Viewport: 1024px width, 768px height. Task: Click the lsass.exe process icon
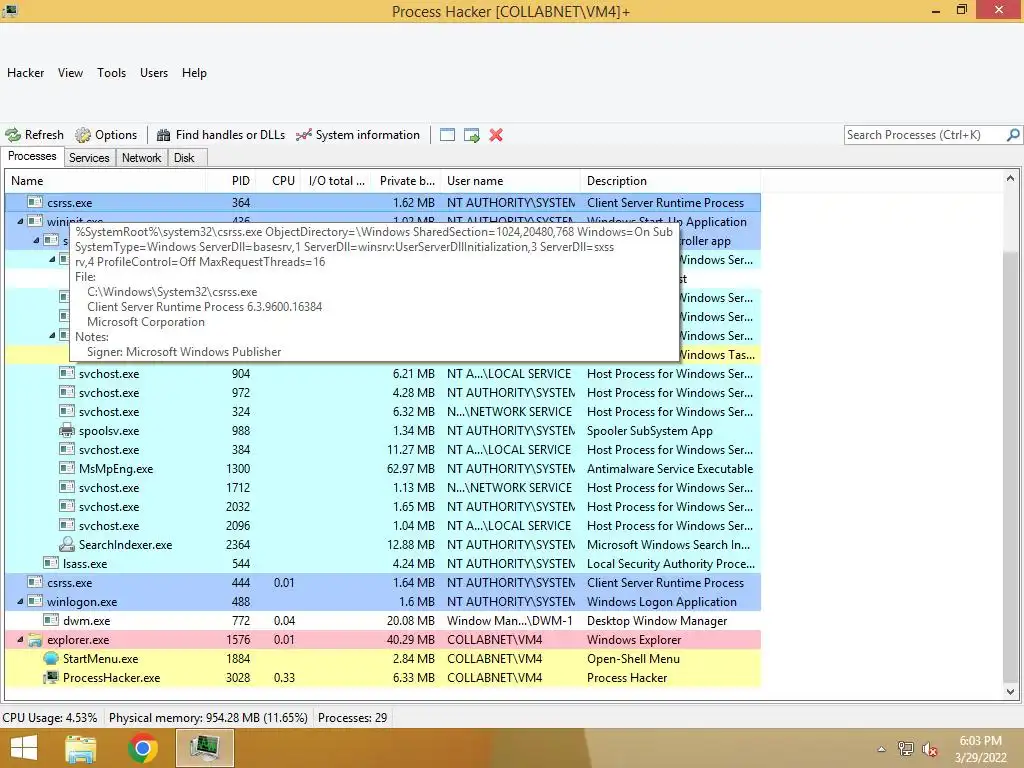pyautogui.click(x=51, y=563)
